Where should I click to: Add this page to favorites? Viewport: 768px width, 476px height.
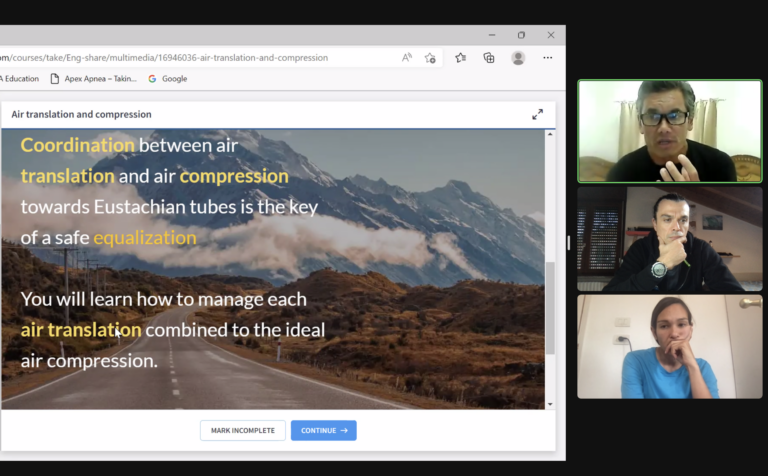(x=430, y=58)
